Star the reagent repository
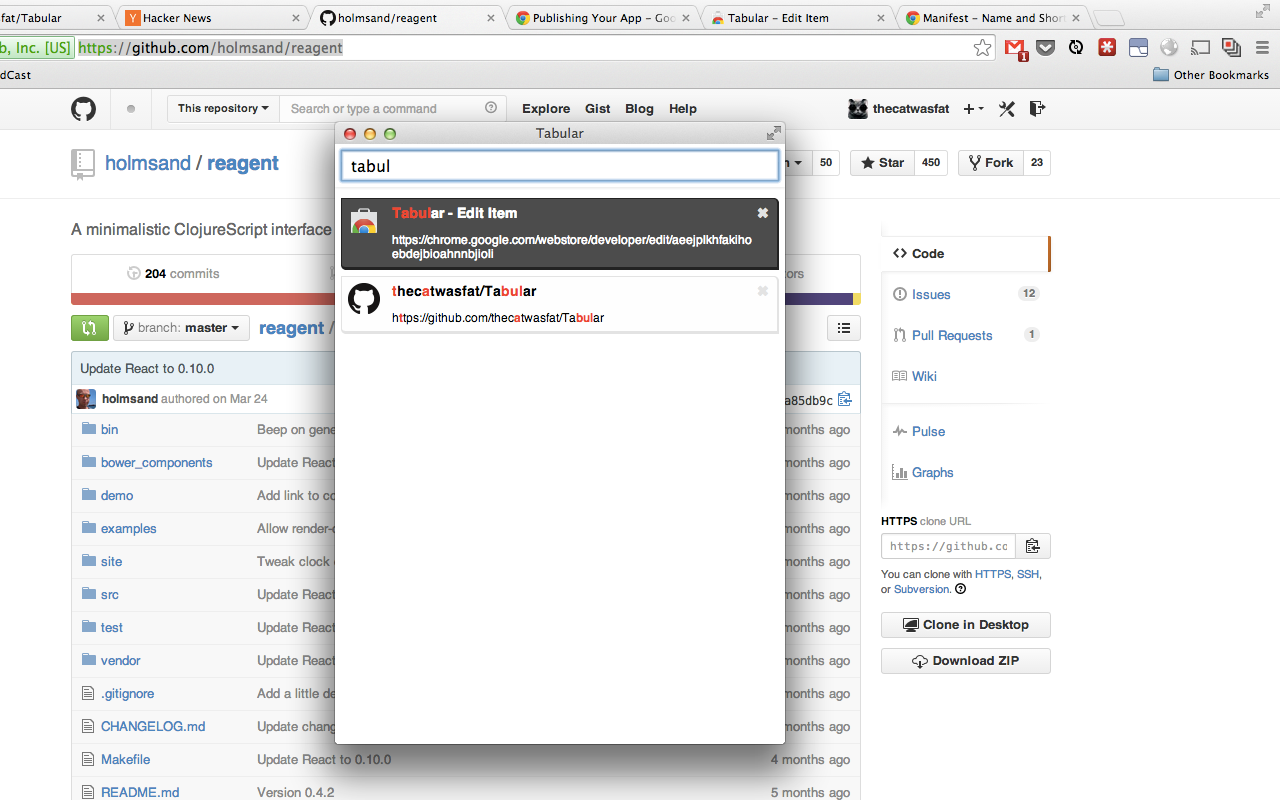Viewport: 1280px width, 800px height. pyautogui.click(x=883, y=163)
